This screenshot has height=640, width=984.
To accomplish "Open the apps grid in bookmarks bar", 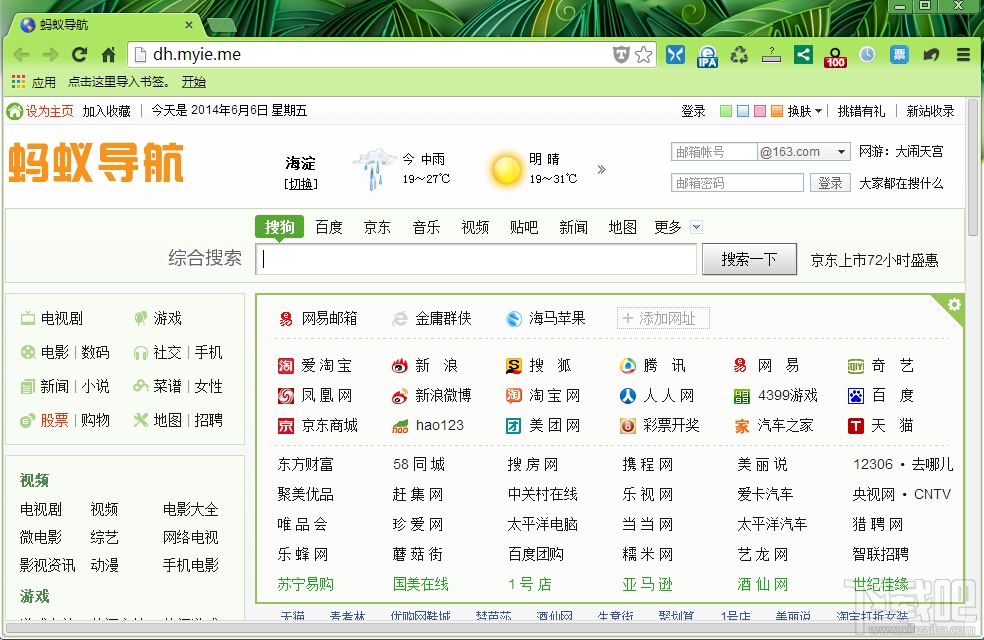I will coord(18,82).
